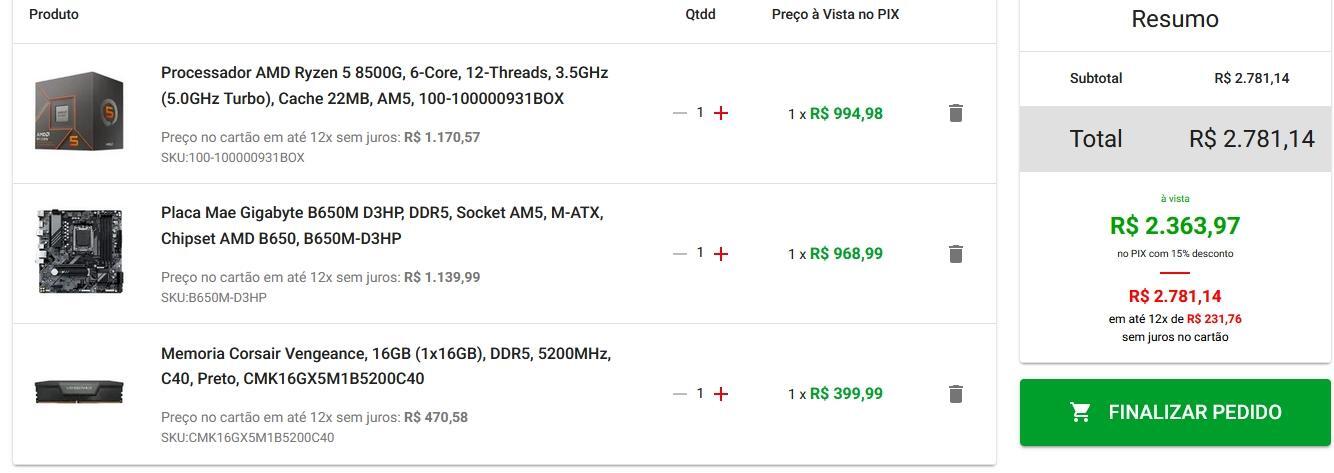Open the Processador AMD Ryzen 5 8500G title link
This screenshot has height=473, width=1334.
(x=385, y=86)
